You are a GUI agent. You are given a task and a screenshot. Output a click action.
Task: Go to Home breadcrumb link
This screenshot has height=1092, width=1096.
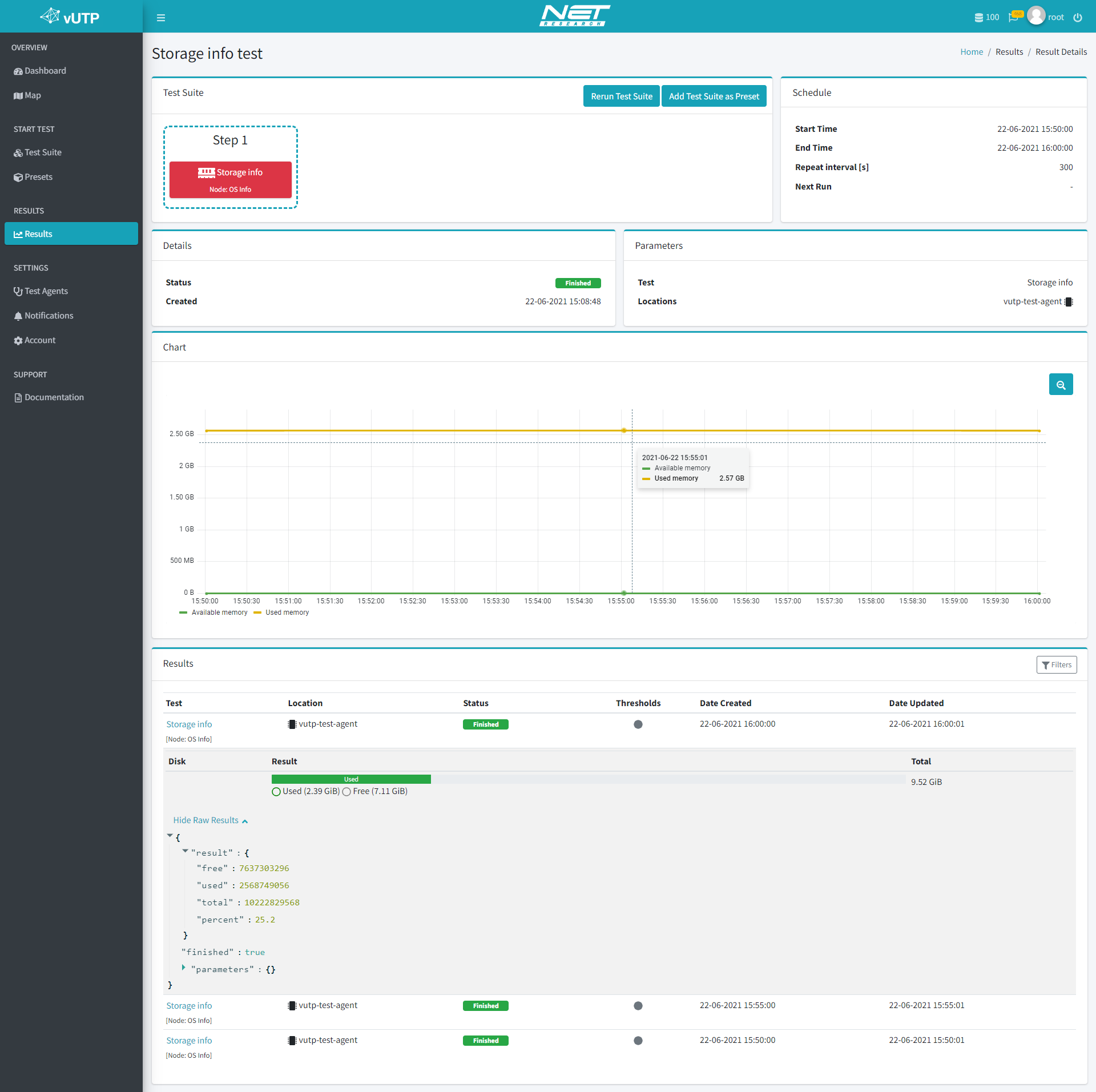click(972, 52)
